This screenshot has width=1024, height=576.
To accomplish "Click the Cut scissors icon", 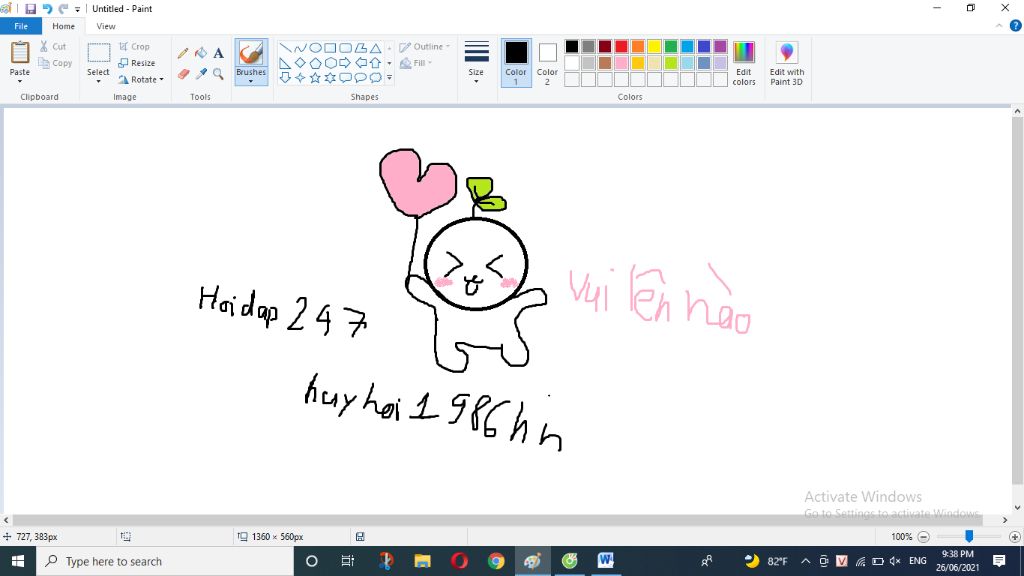I will (44, 46).
